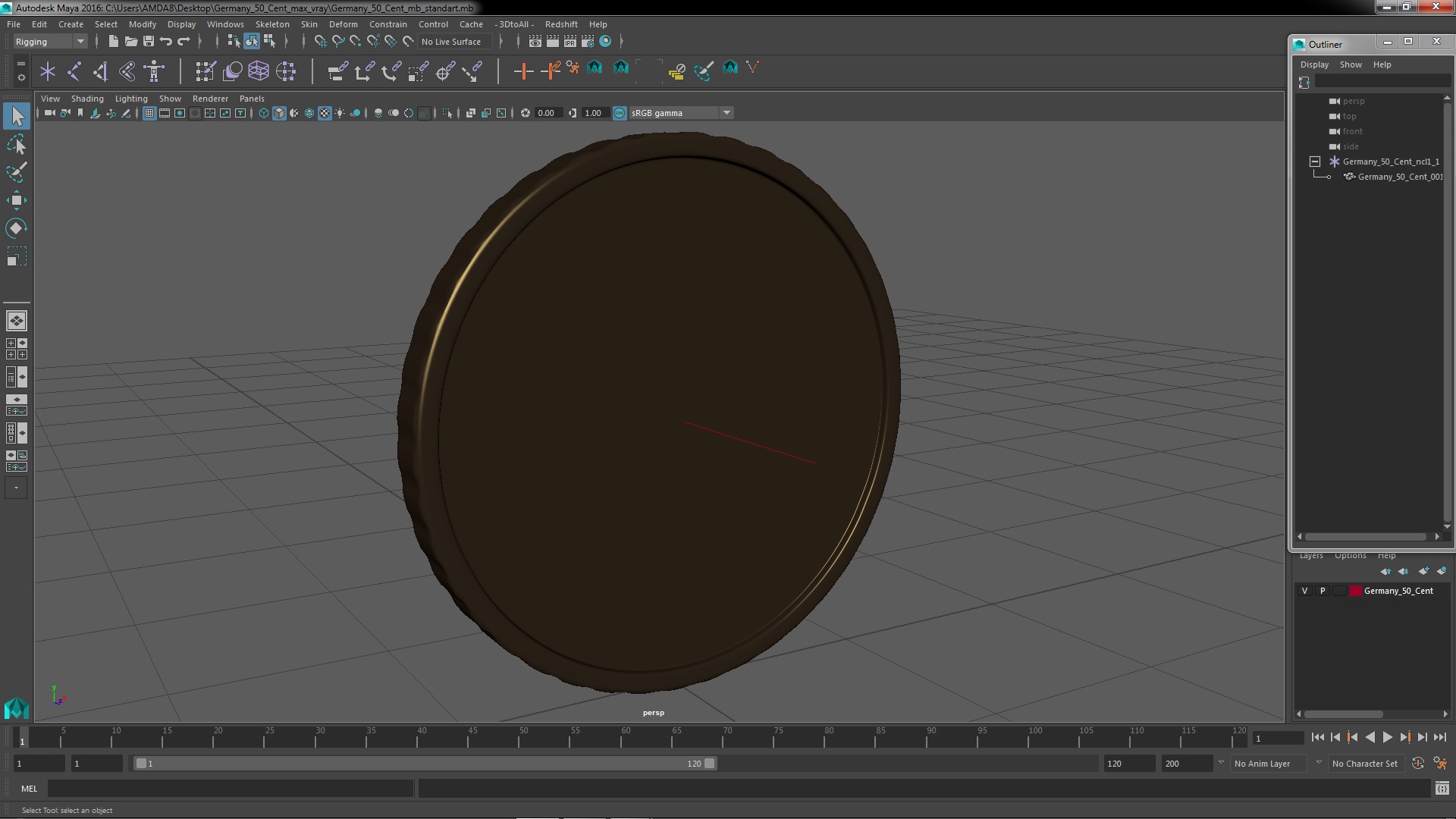Toggle V visibility for Germany_50_Cent layer

(x=1304, y=591)
